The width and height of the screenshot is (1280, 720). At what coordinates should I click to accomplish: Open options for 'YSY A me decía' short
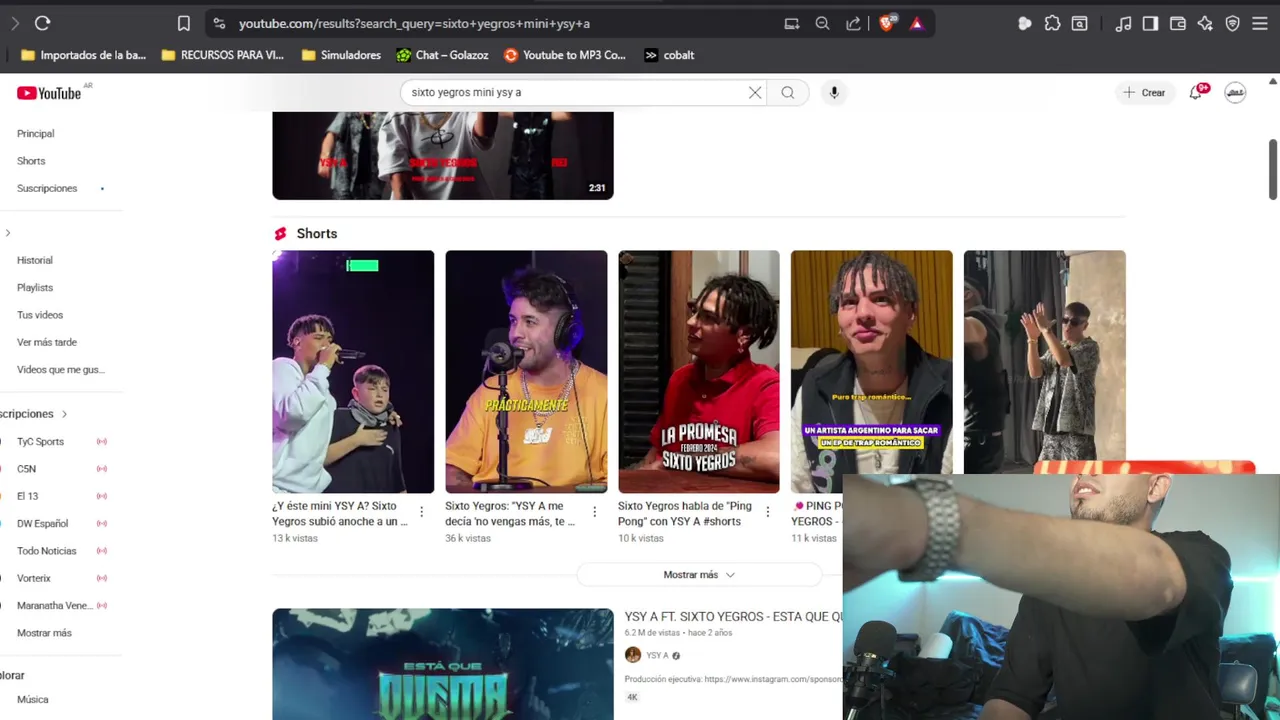[594, 512]
